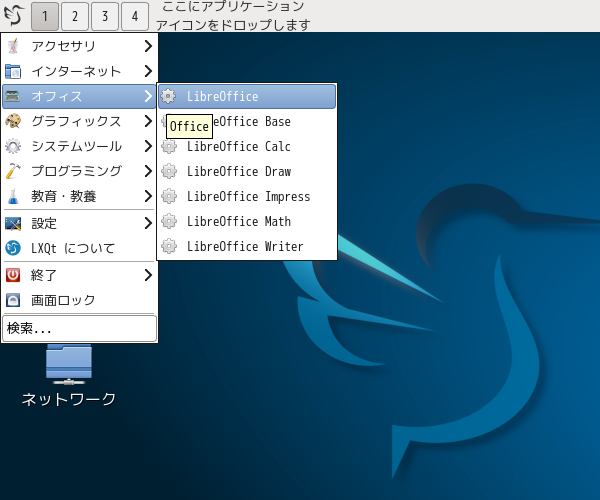Launch LibreOffice Base

(x=247, y=121)
